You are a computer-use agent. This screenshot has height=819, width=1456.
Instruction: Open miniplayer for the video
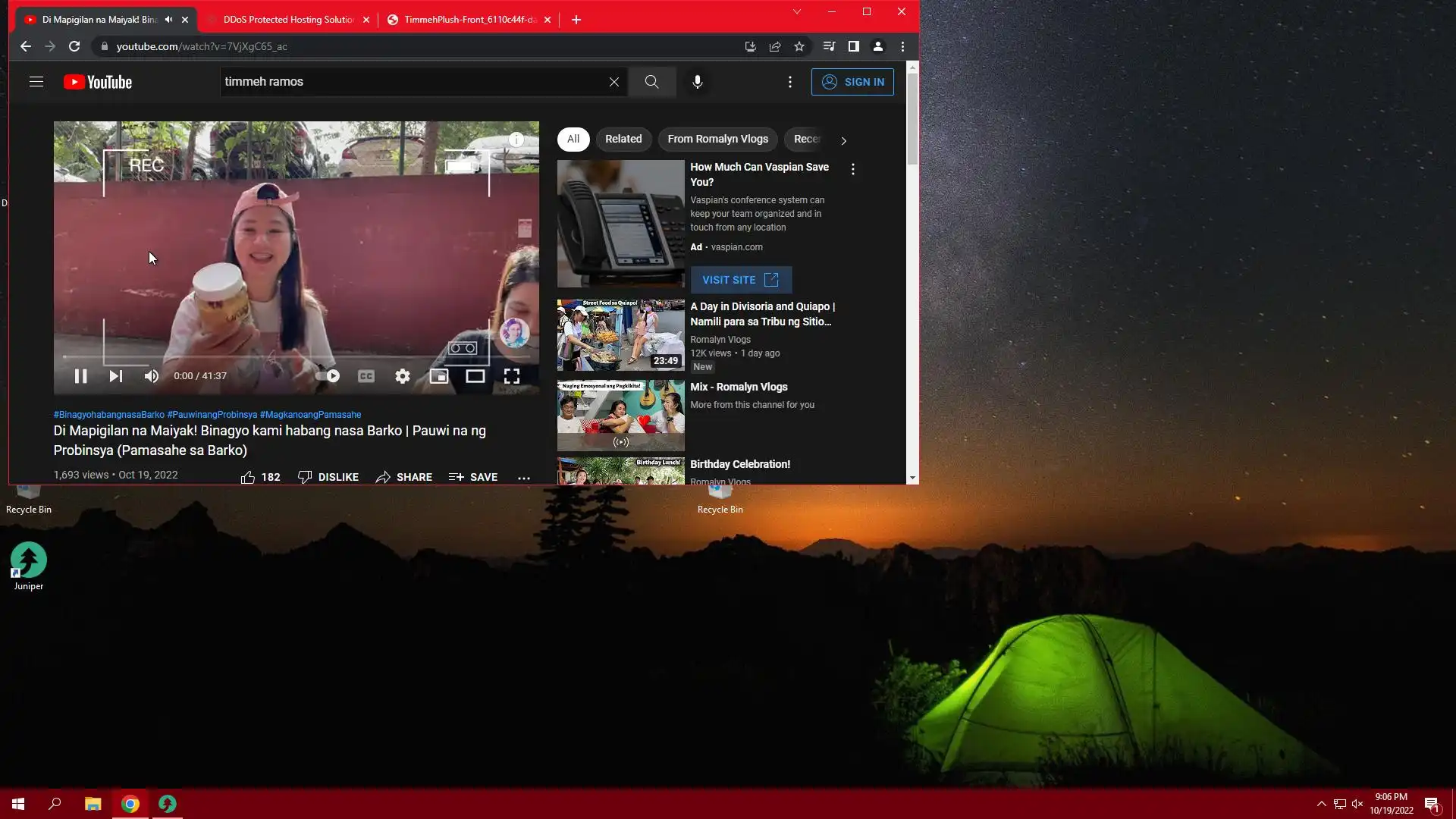[439, 376]
